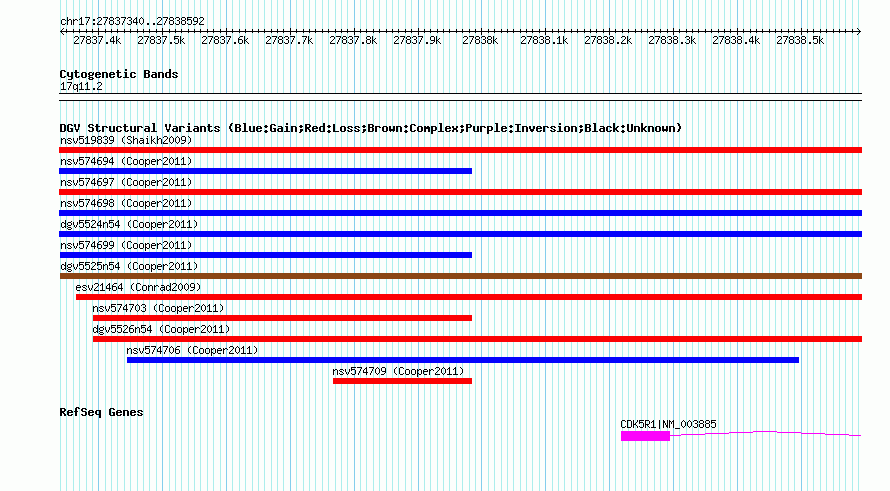Open the esv21464 (Conrad2009) label
Image resolution: width=890 pixels, height=491 pixels.
[x=138, y=287]
